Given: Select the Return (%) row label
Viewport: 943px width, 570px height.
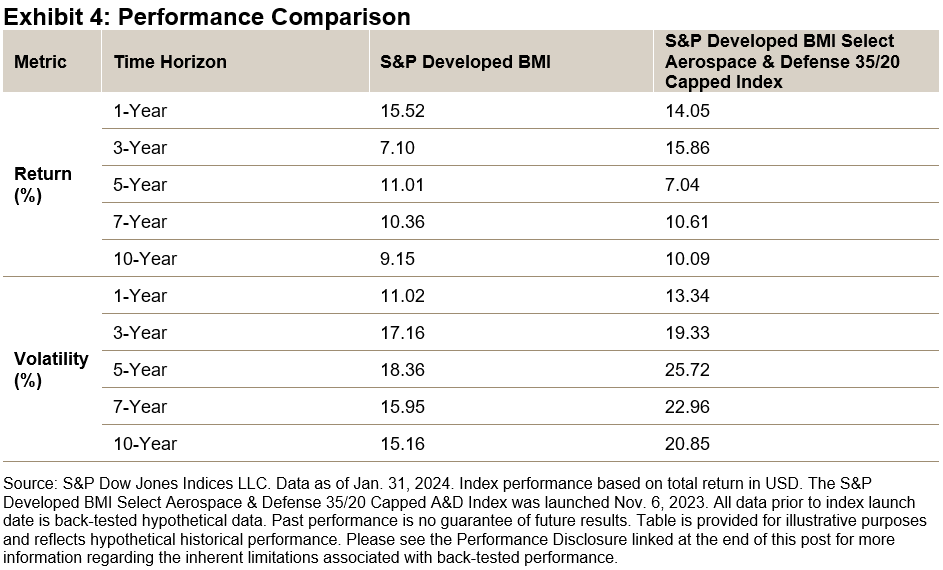Looking at the screenshot, I should point(43,184).
